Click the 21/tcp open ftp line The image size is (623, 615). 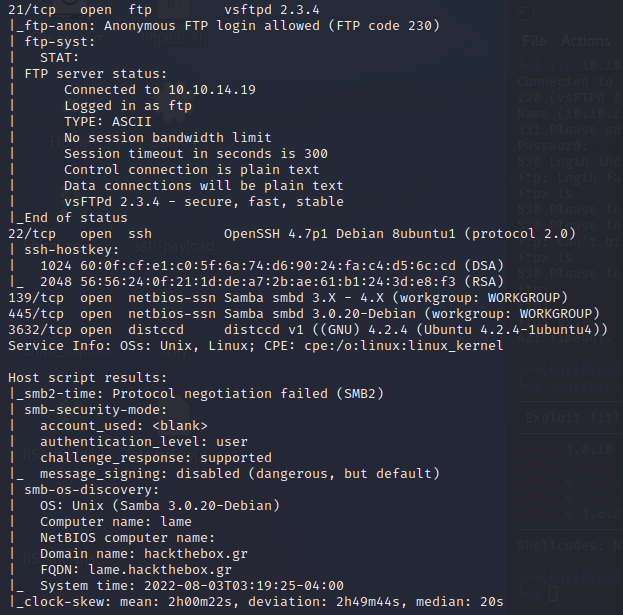[x=164, y=10]
